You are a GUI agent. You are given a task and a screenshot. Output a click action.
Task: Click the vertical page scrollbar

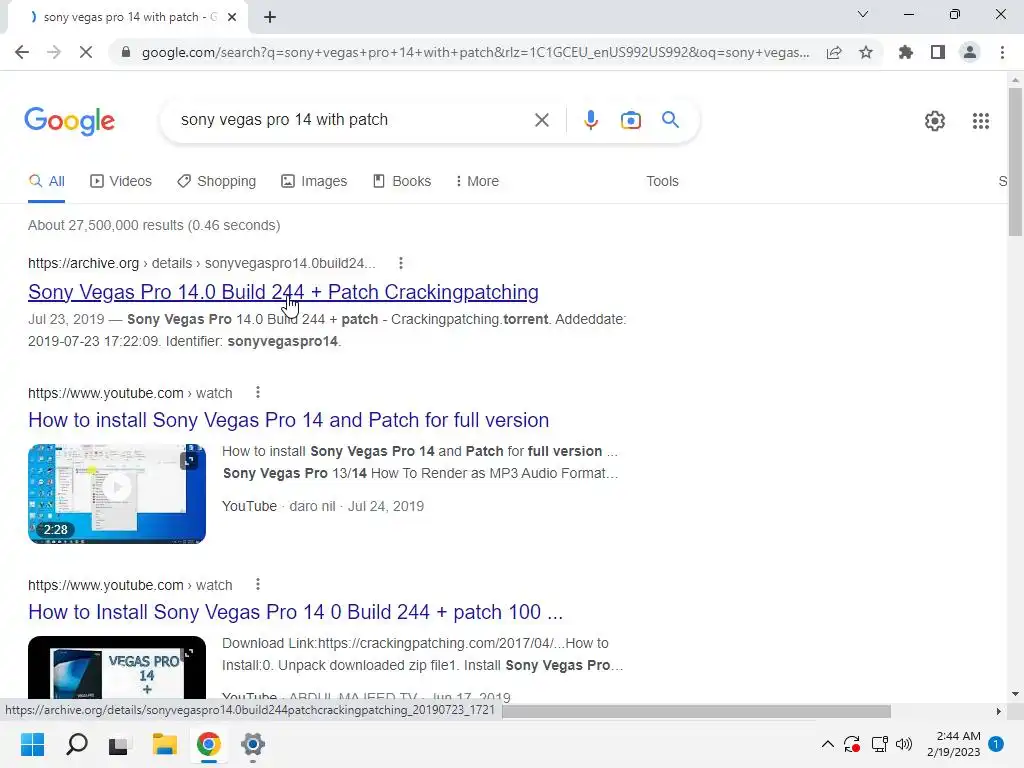coord(1015,162)
